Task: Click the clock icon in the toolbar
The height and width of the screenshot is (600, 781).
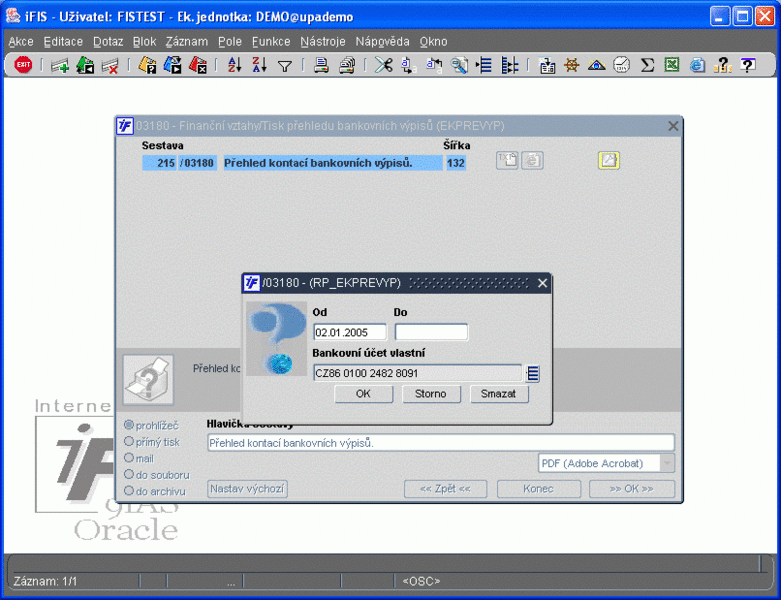Action: [x=622, y=65]
